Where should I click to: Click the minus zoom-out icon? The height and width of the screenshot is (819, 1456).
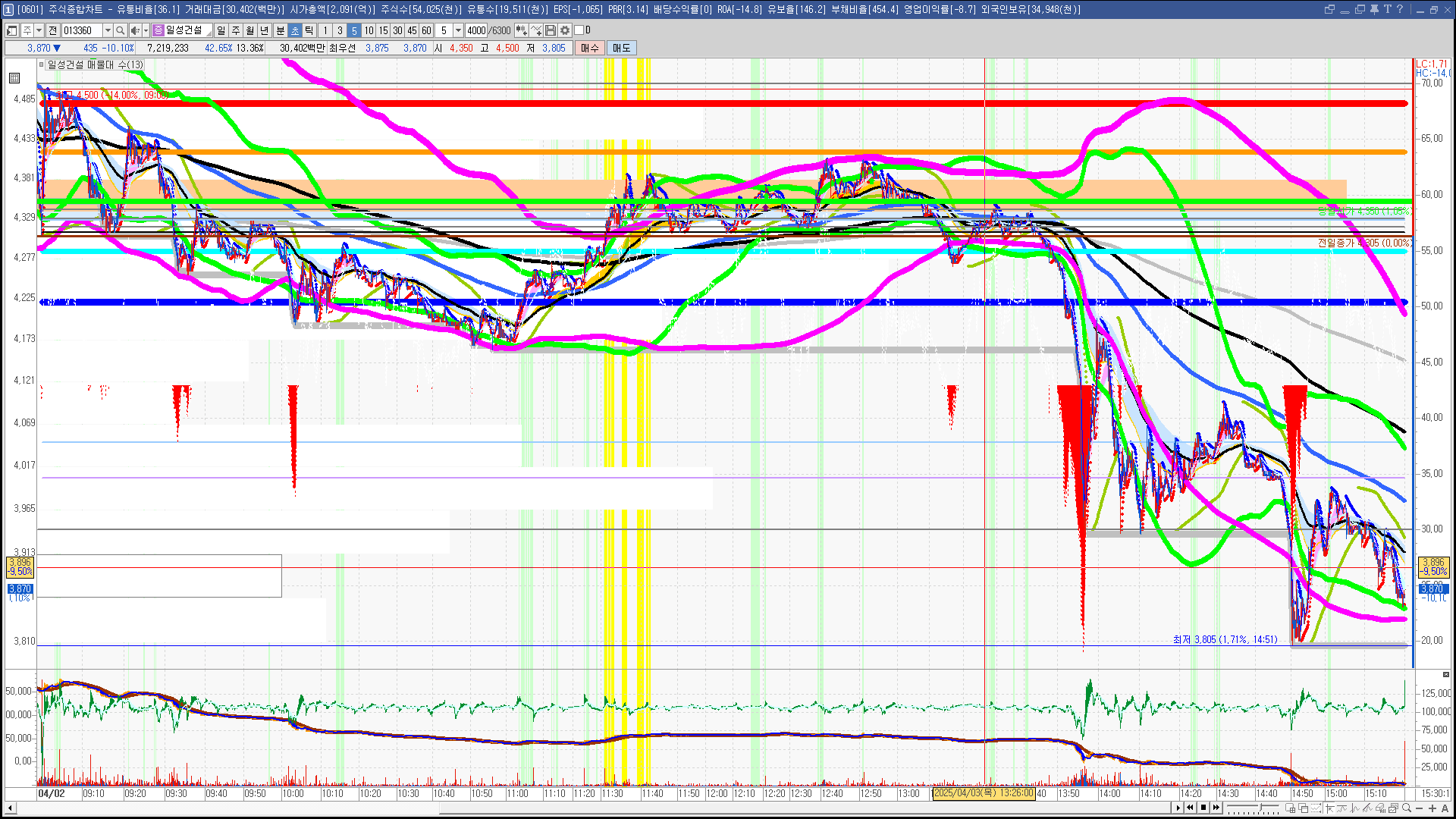click(x=1420, y=808)
